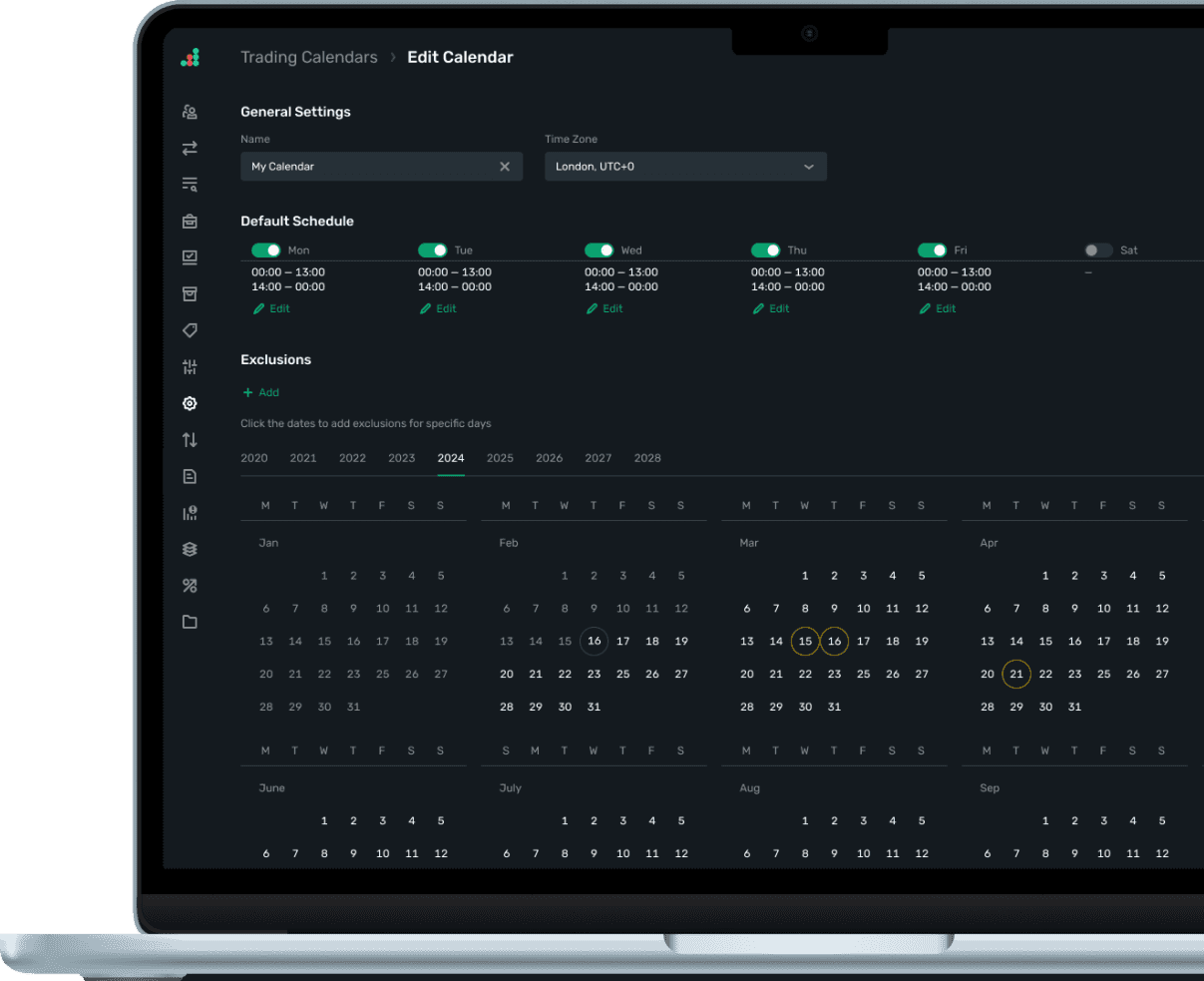This screenshot has height=981, width=1204.
Task: Click Monday's 00:00 – 13:00 time range
Action: coord(288,272)
